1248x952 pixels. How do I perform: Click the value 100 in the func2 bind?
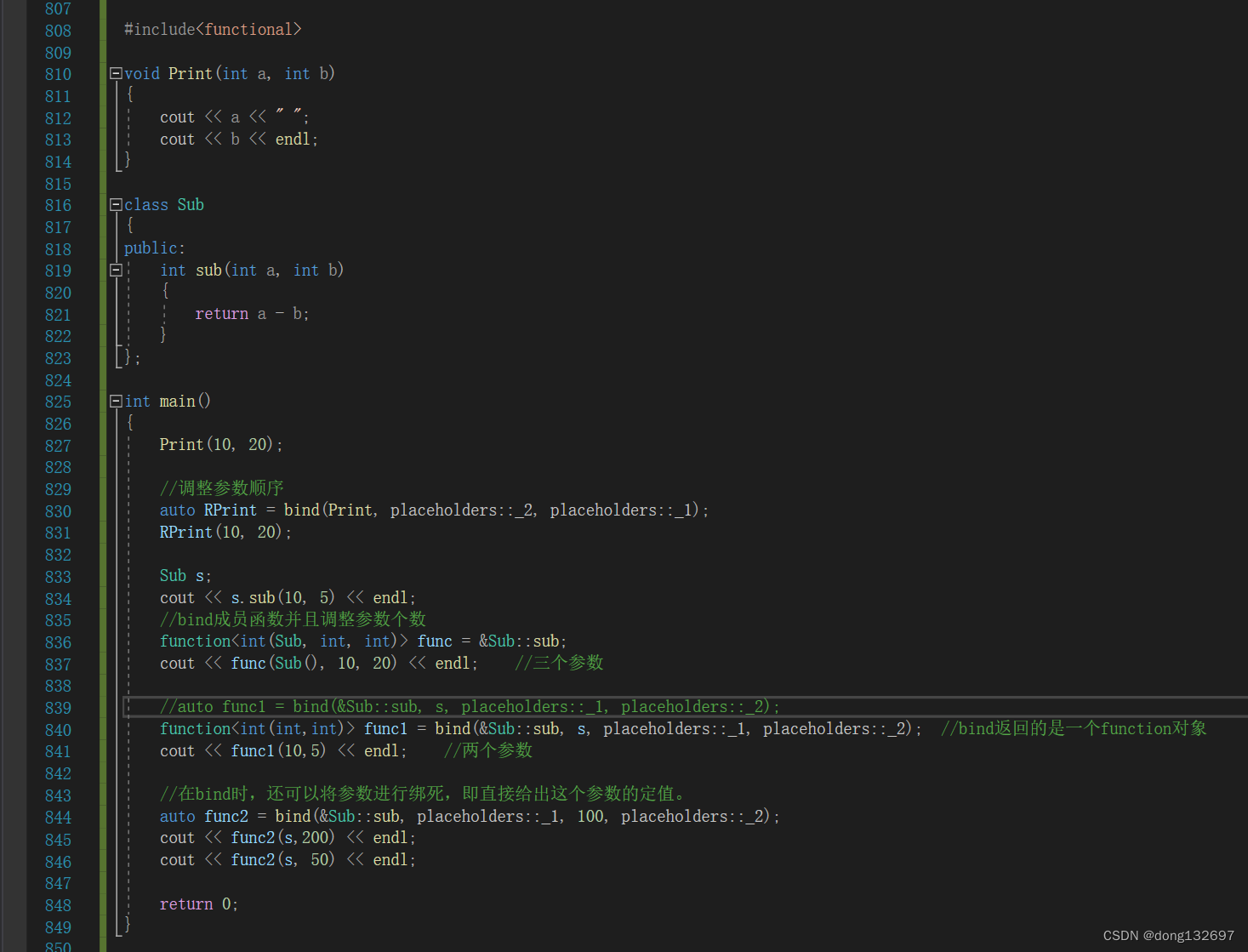click(590, 817)
